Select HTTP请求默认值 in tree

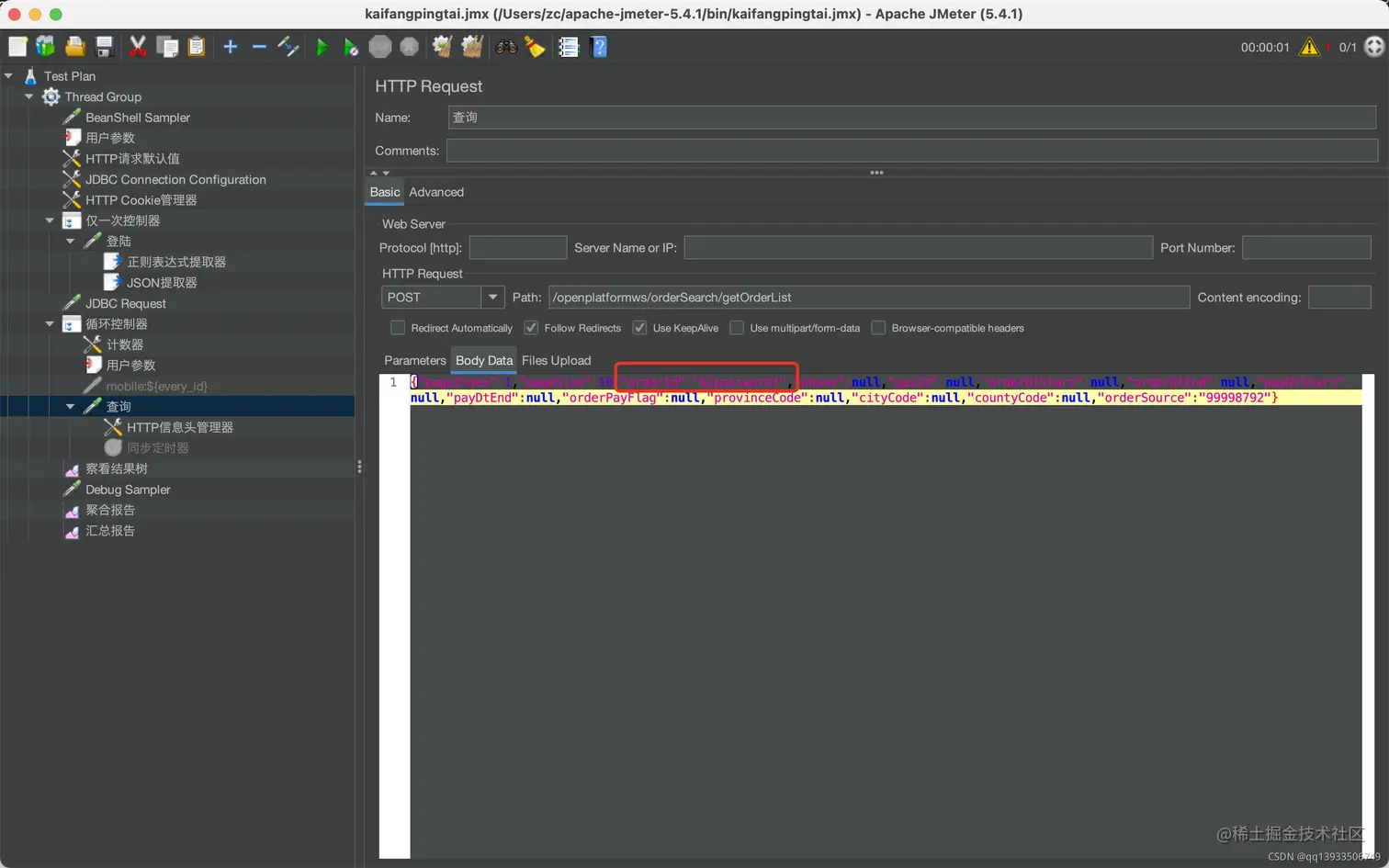pos(132,159)
